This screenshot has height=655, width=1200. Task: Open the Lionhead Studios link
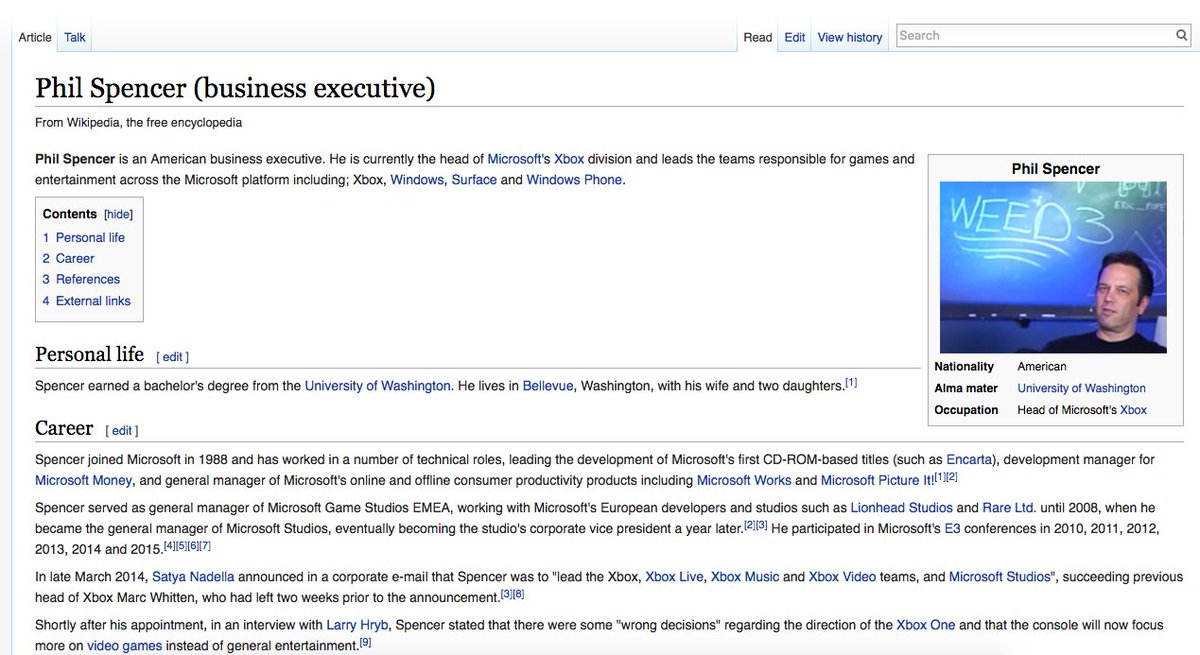(x=901, y=509)
